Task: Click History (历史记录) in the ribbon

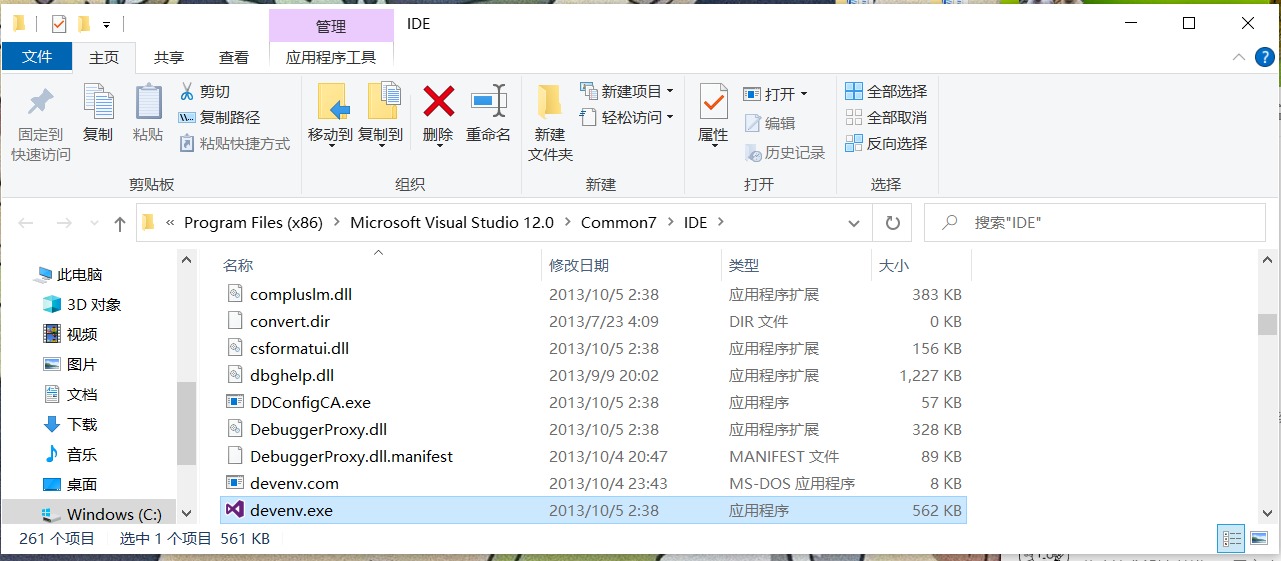Action: pos(785,152)
